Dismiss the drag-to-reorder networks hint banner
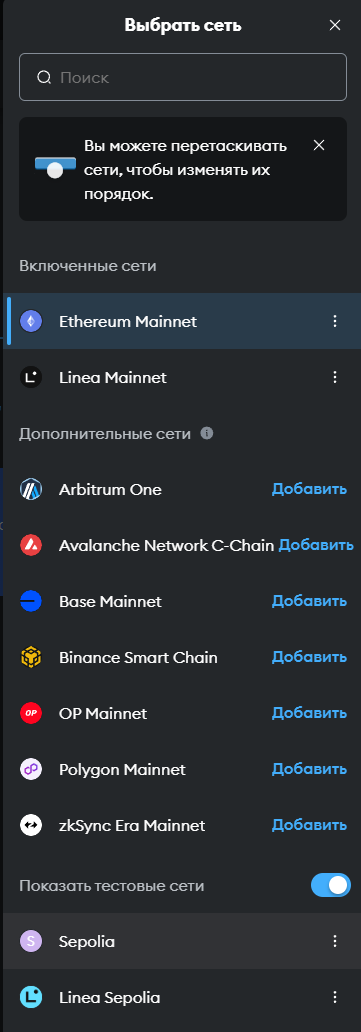The image size is (361, 1032). (x=319, y=145)
